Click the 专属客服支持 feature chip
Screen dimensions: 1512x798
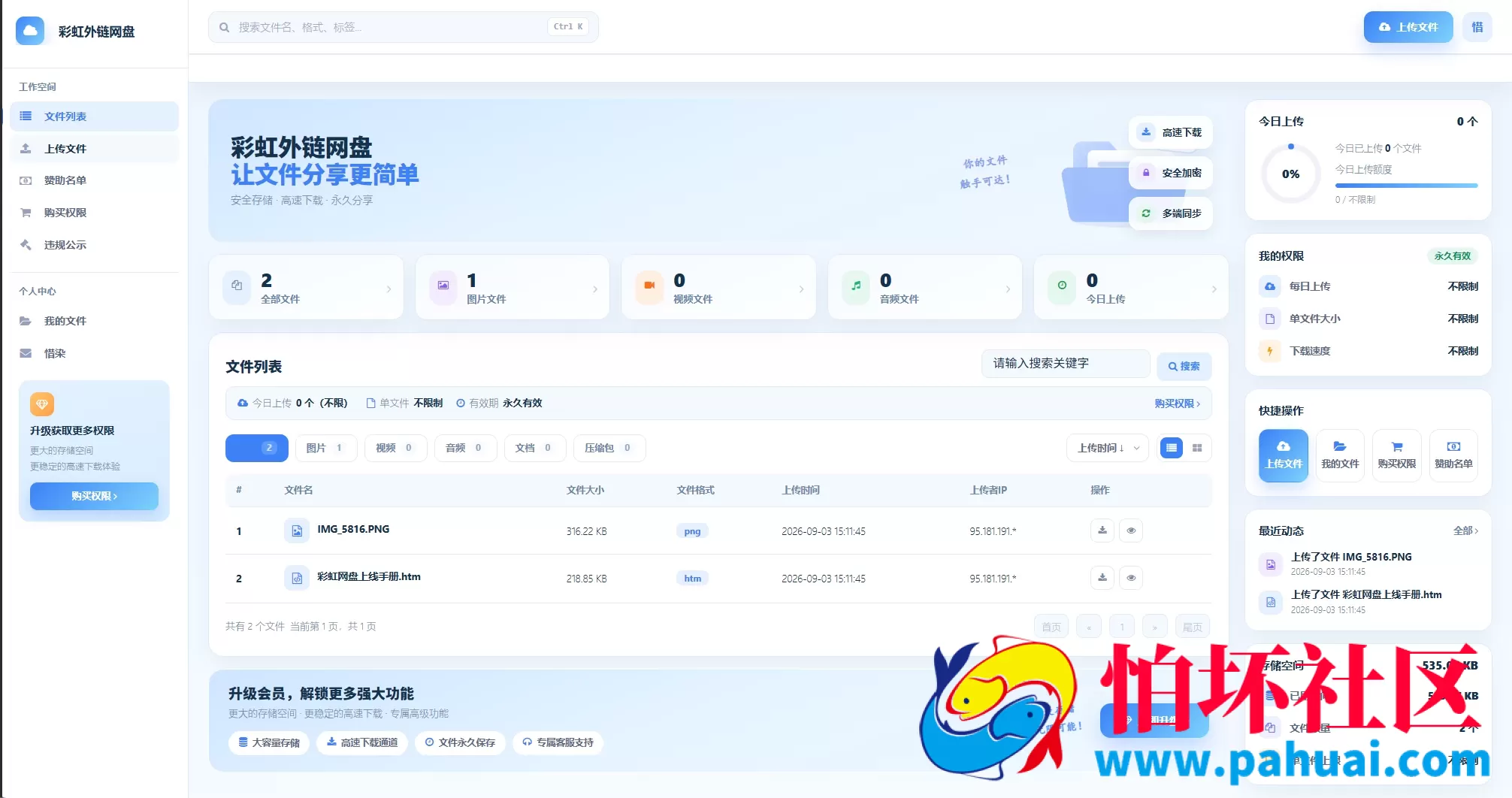558,742
